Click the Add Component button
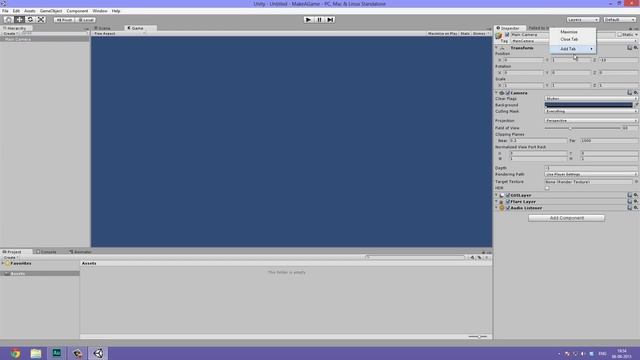This screenshot has height=360, width=640. tap(567, 218)
